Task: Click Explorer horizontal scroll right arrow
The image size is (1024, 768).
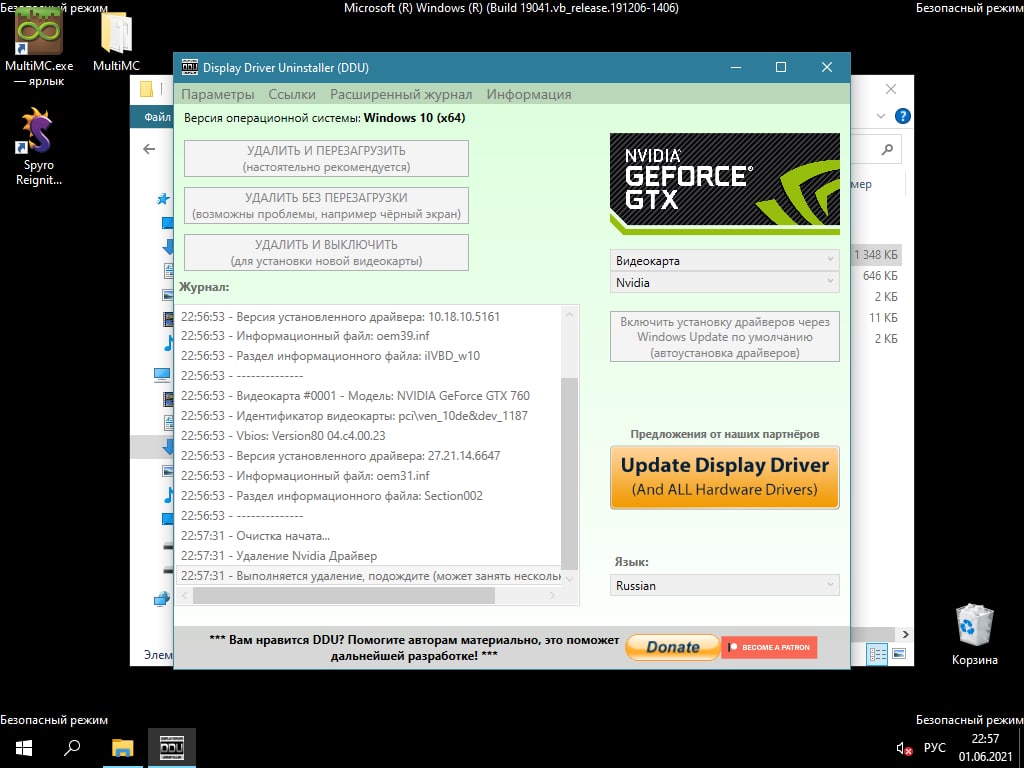Action: click(x=905, y=634)
